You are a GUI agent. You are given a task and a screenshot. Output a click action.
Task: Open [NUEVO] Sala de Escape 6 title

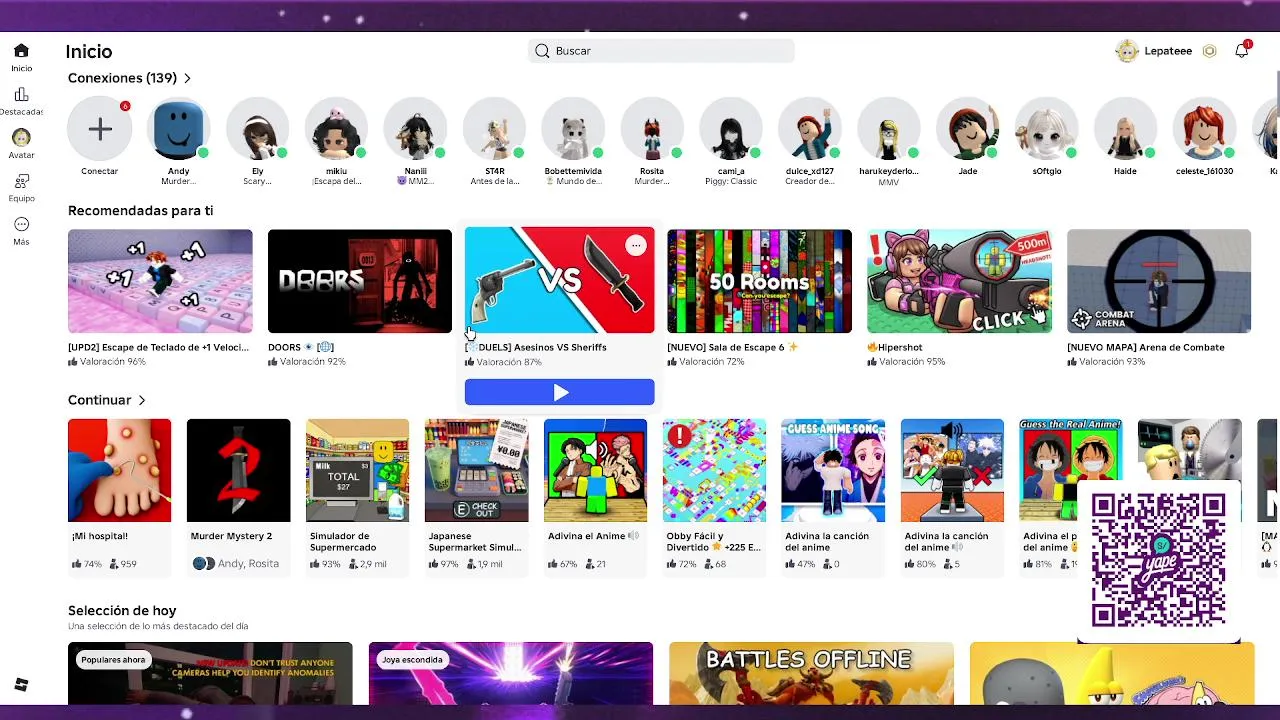[732, 347]
